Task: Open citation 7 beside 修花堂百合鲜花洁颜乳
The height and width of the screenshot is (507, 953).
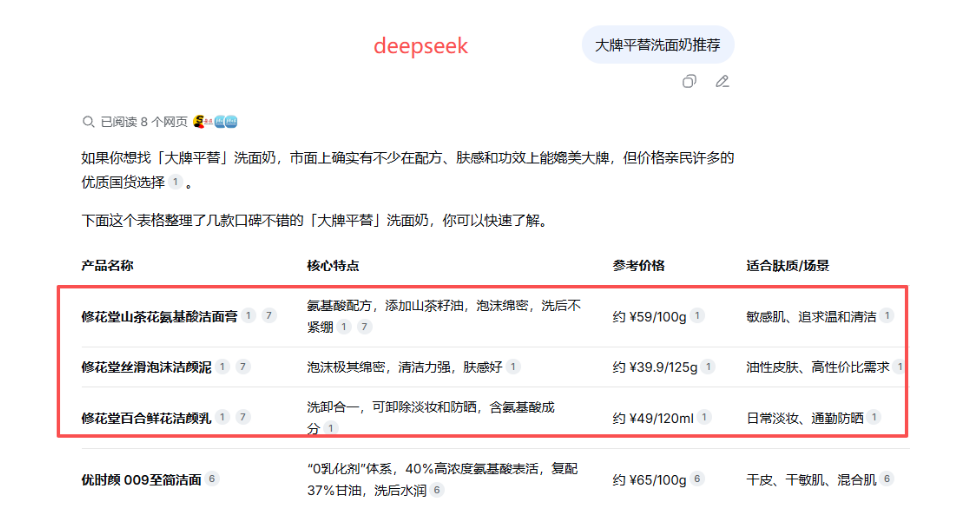Action: tap(243, 417)
